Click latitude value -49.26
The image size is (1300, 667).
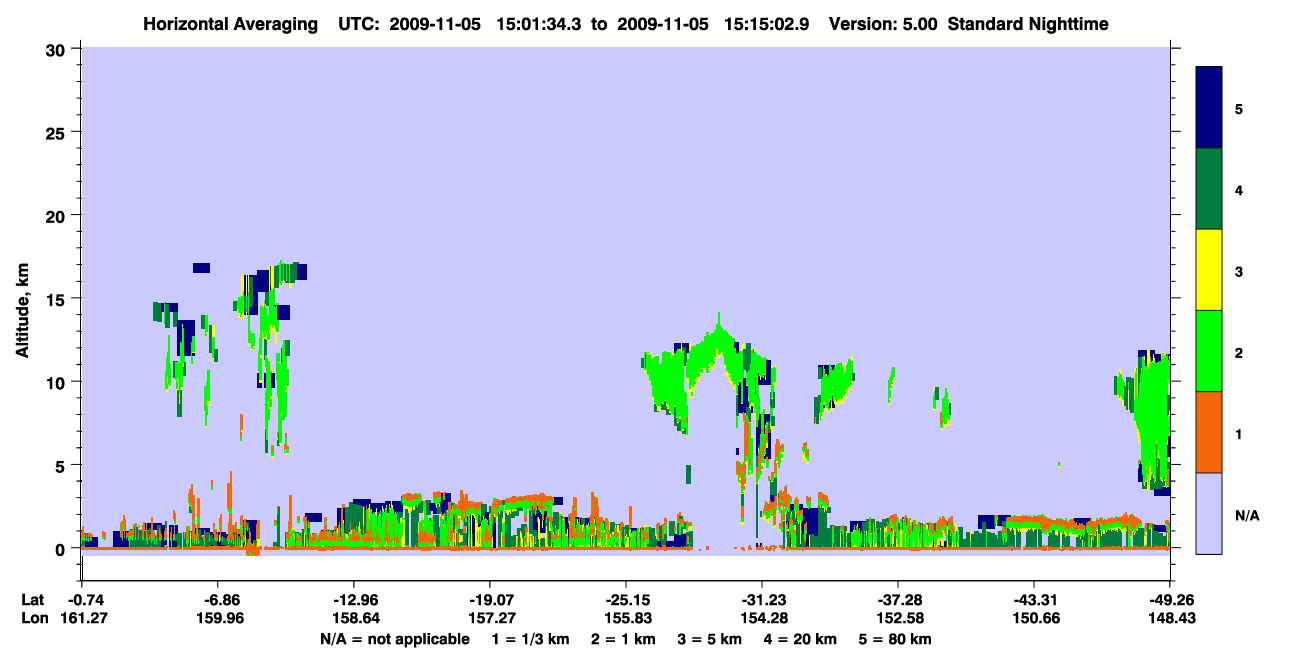pyautogui.click(x=1170, y=600)
